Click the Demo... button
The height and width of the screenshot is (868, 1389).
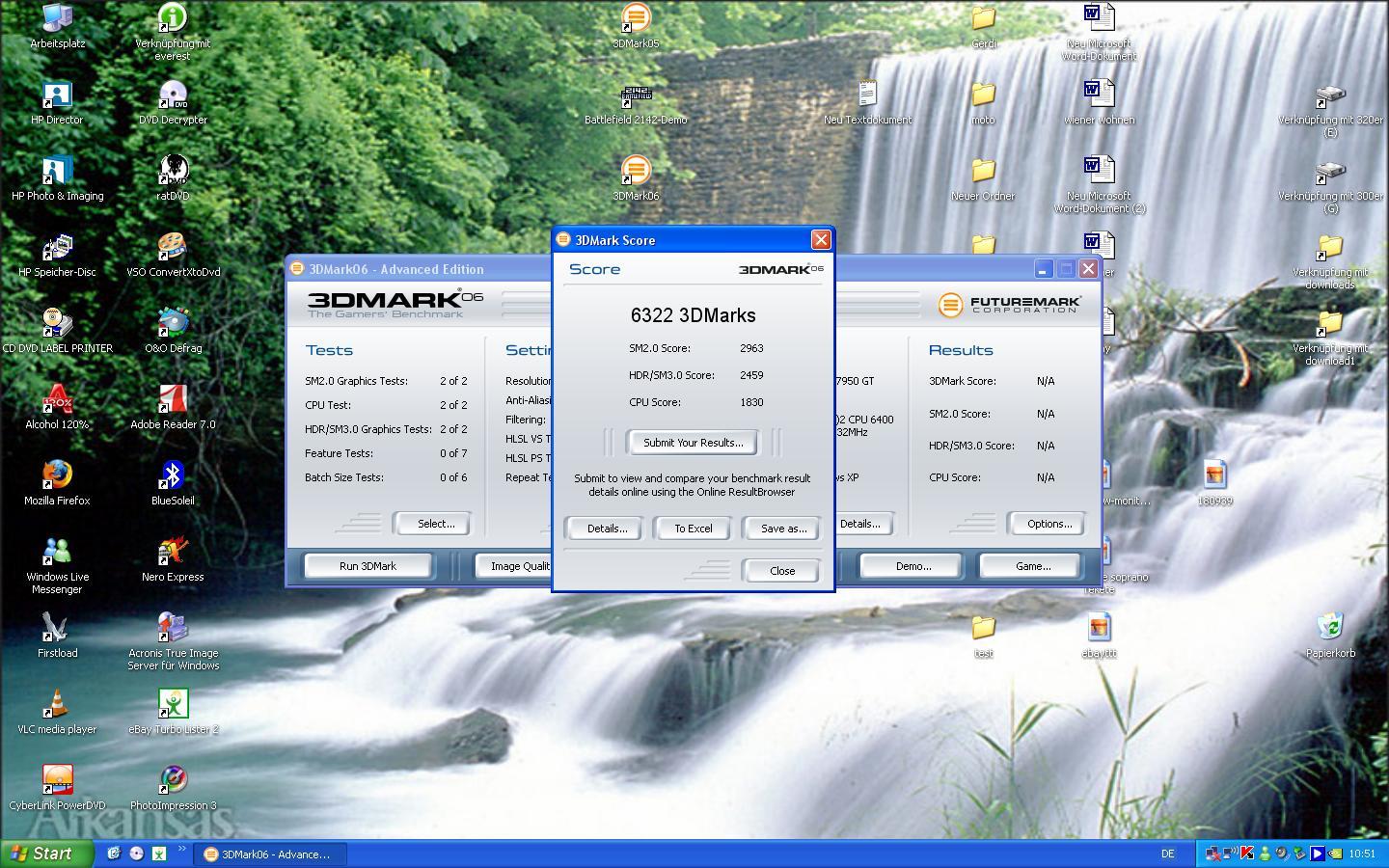(x=912, y=566)
